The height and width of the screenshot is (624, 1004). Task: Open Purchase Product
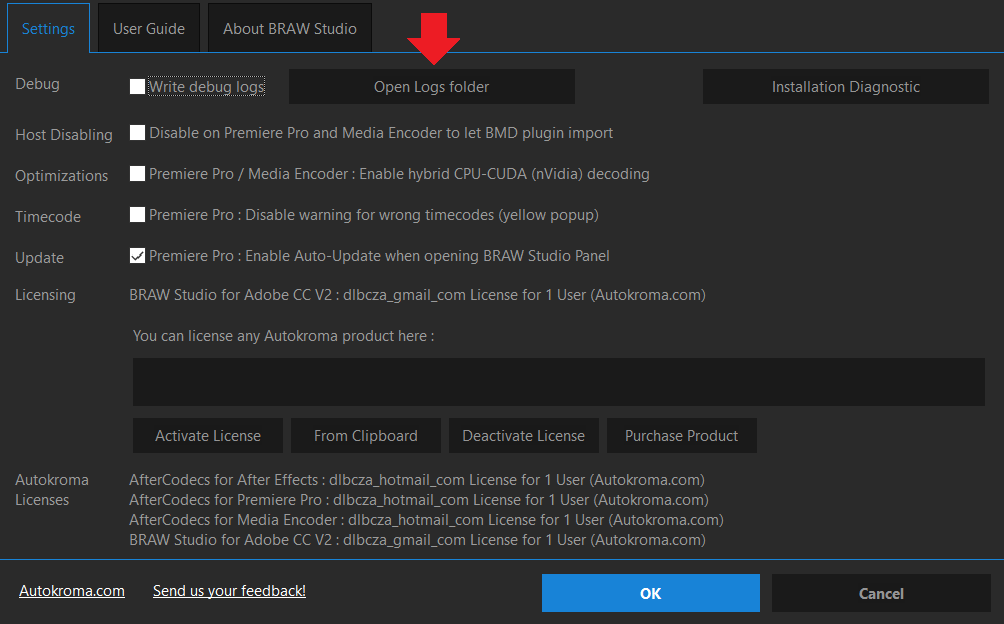(681, 435)
